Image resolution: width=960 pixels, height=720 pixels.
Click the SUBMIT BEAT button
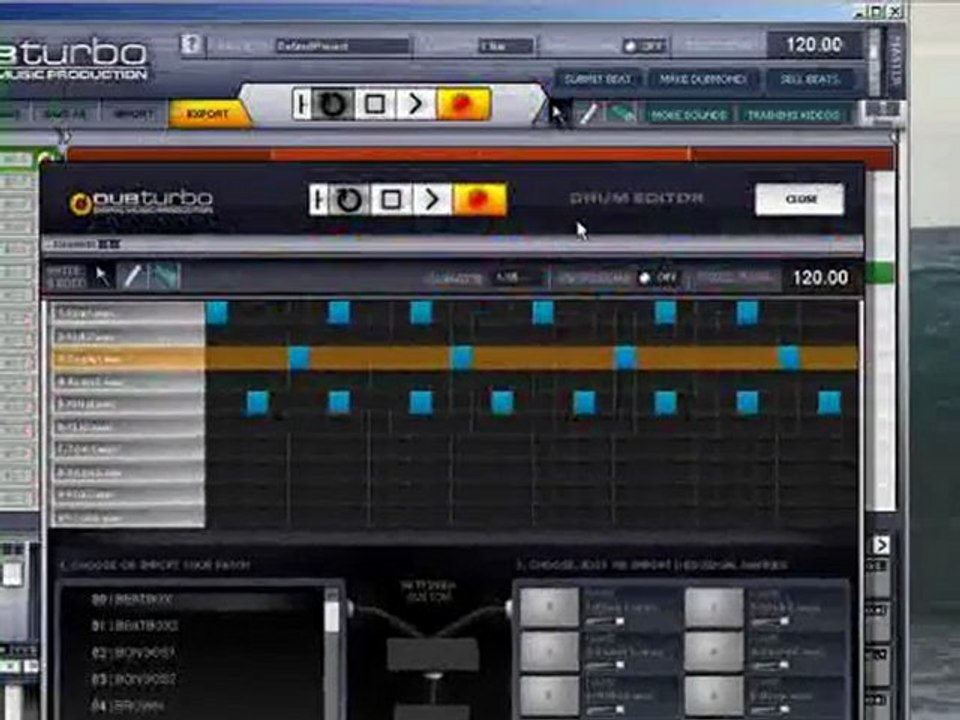click(598, 80)
